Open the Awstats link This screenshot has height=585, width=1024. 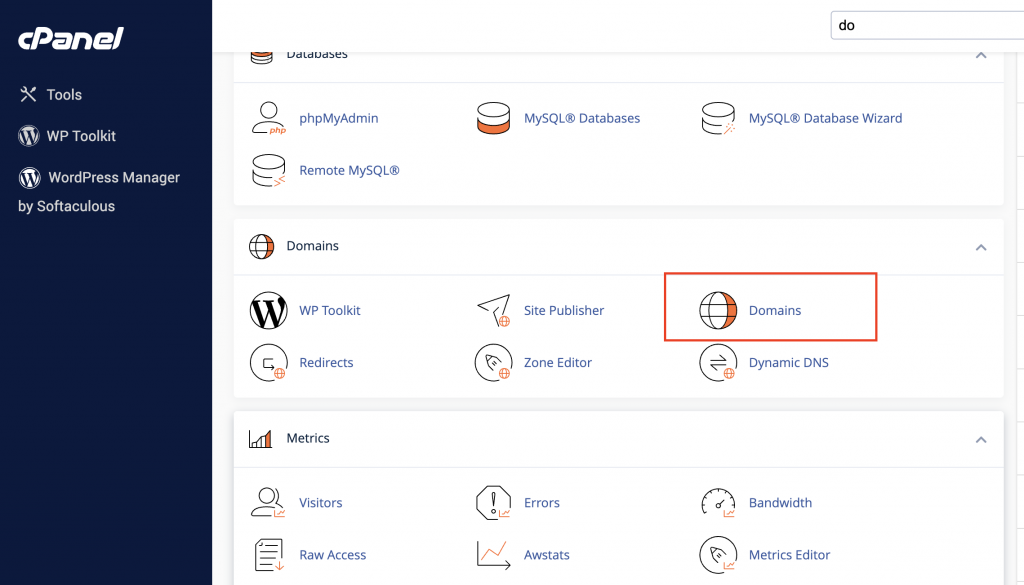click(547, 555)
